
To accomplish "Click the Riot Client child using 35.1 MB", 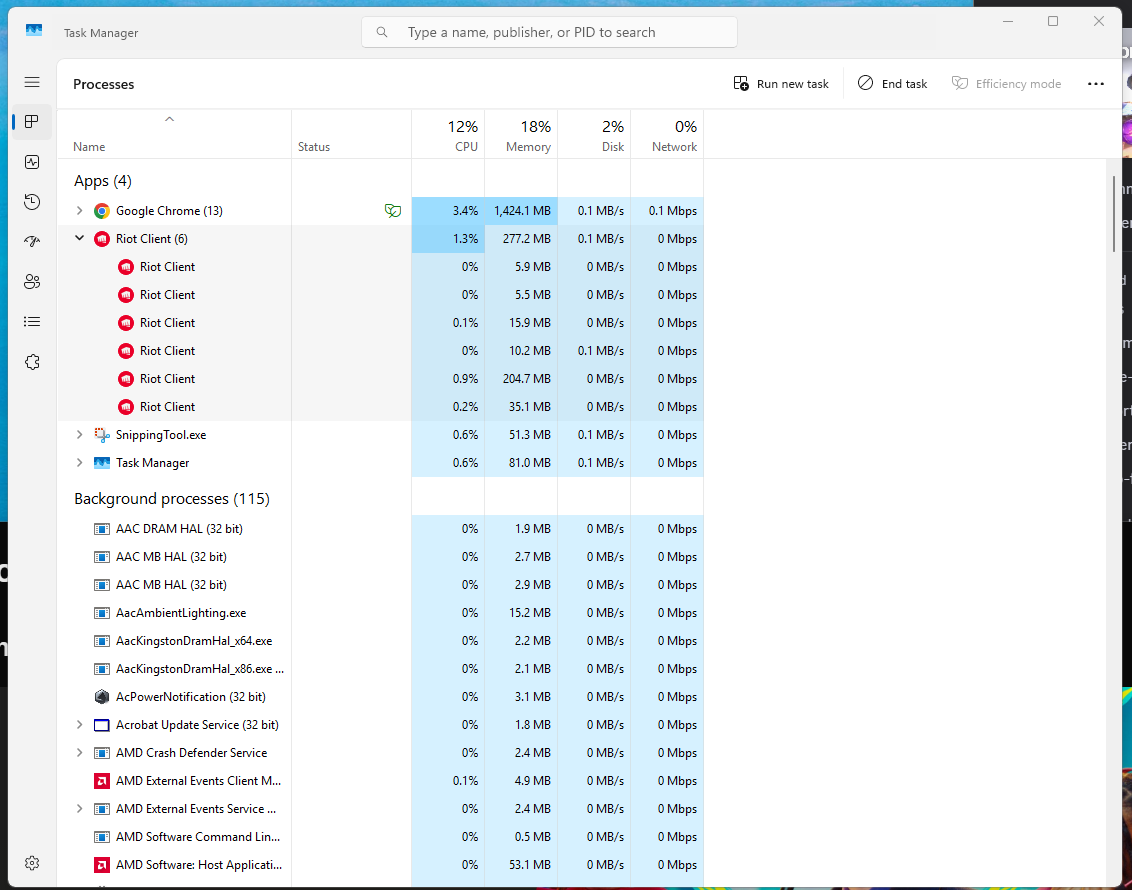I will pos(380,407).
